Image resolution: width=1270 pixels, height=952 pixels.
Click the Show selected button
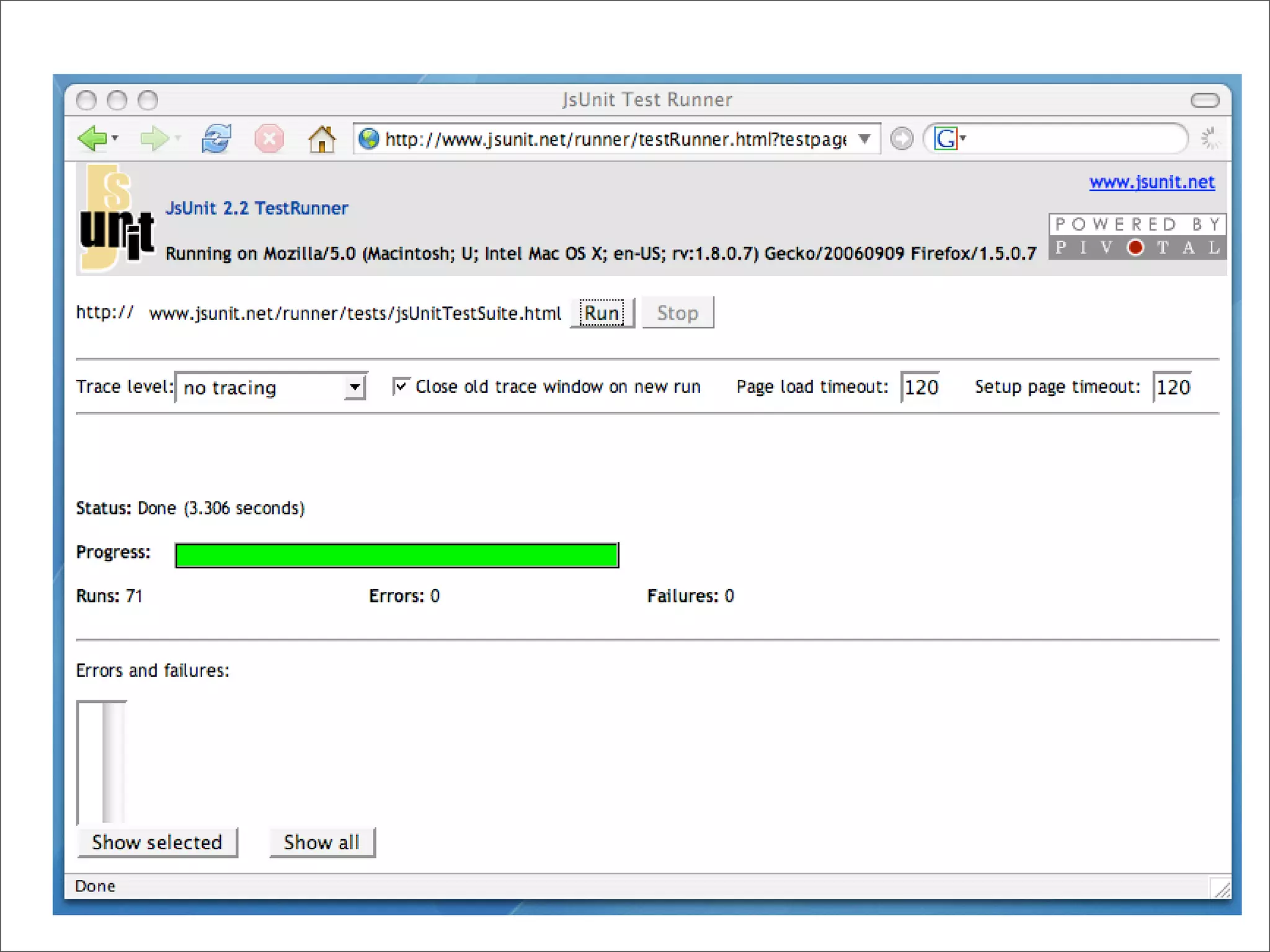tap(158, 842)
